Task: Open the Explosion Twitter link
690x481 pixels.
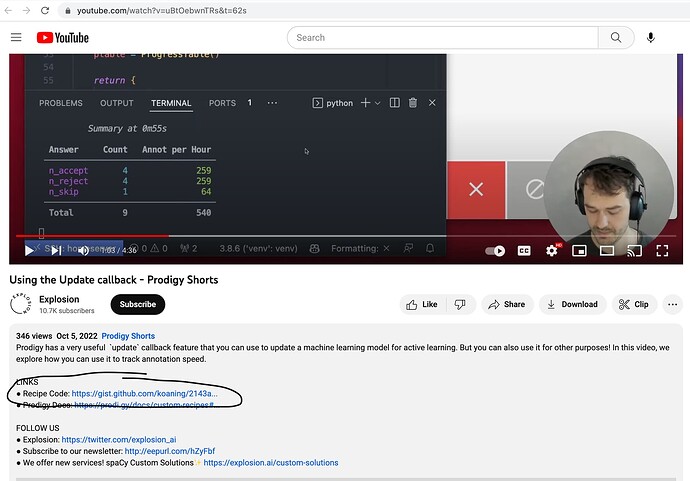Action: coord(119,440)
